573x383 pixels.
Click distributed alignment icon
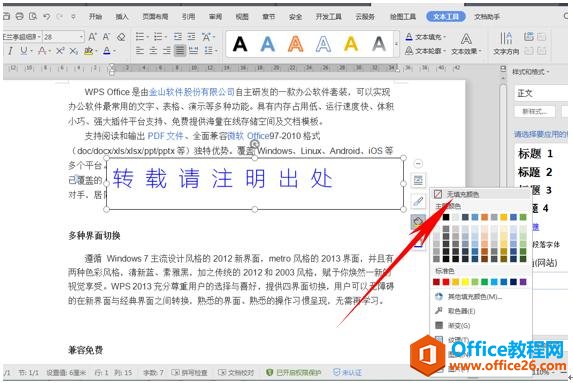(193, 50)
